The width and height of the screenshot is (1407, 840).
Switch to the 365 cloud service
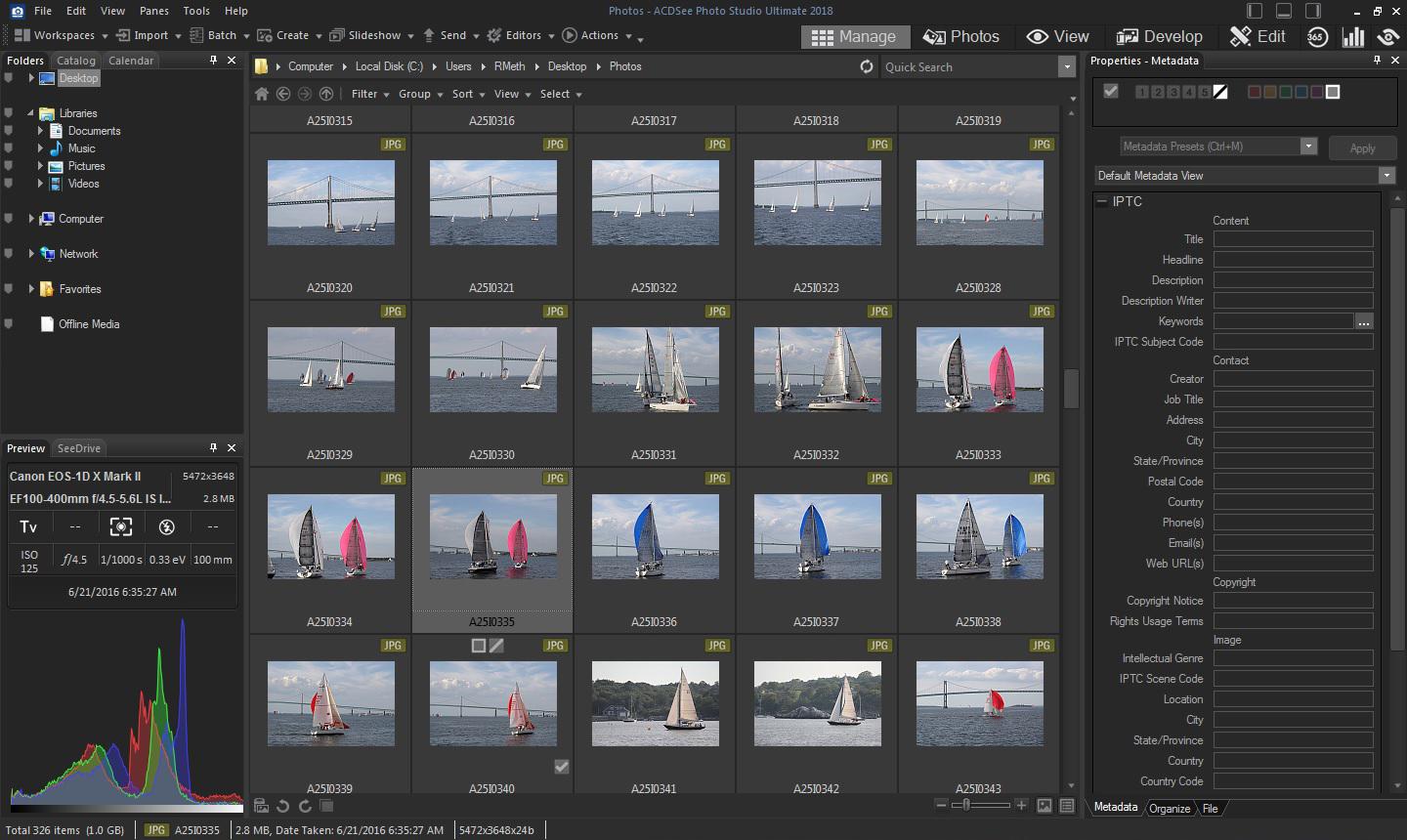pos(1317,36)
